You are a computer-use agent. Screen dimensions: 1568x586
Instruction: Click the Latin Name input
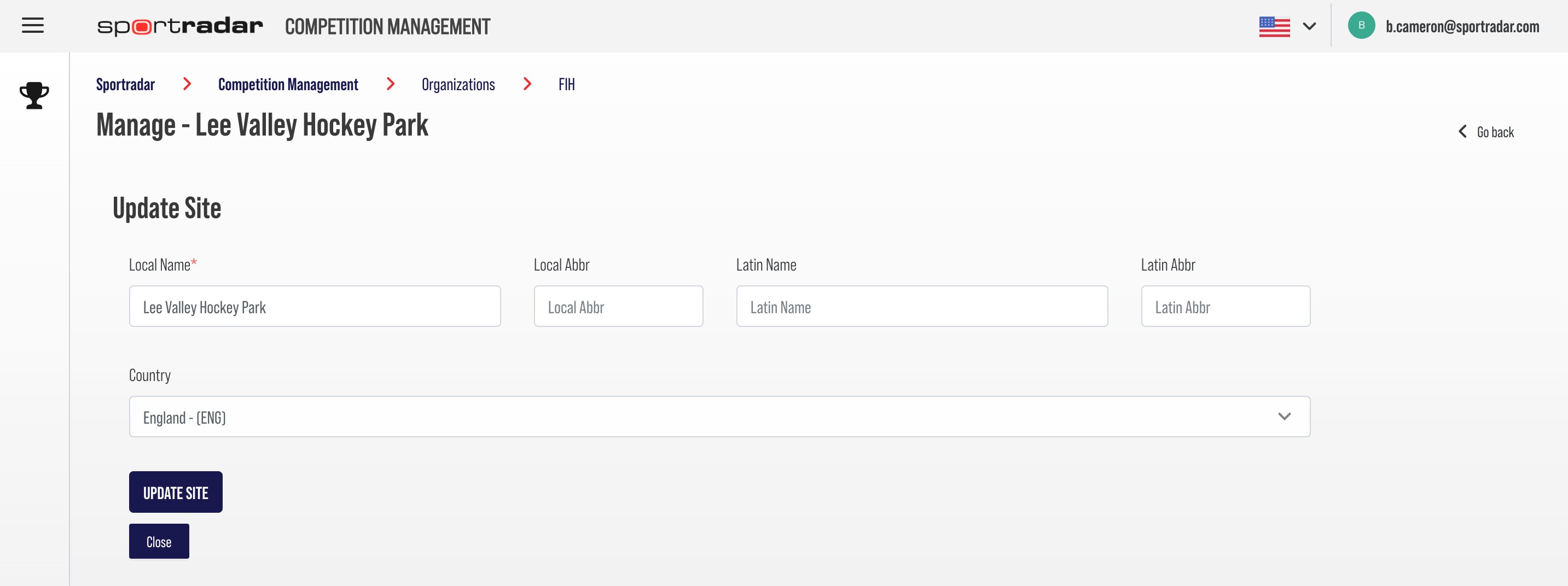click(921, 306)
